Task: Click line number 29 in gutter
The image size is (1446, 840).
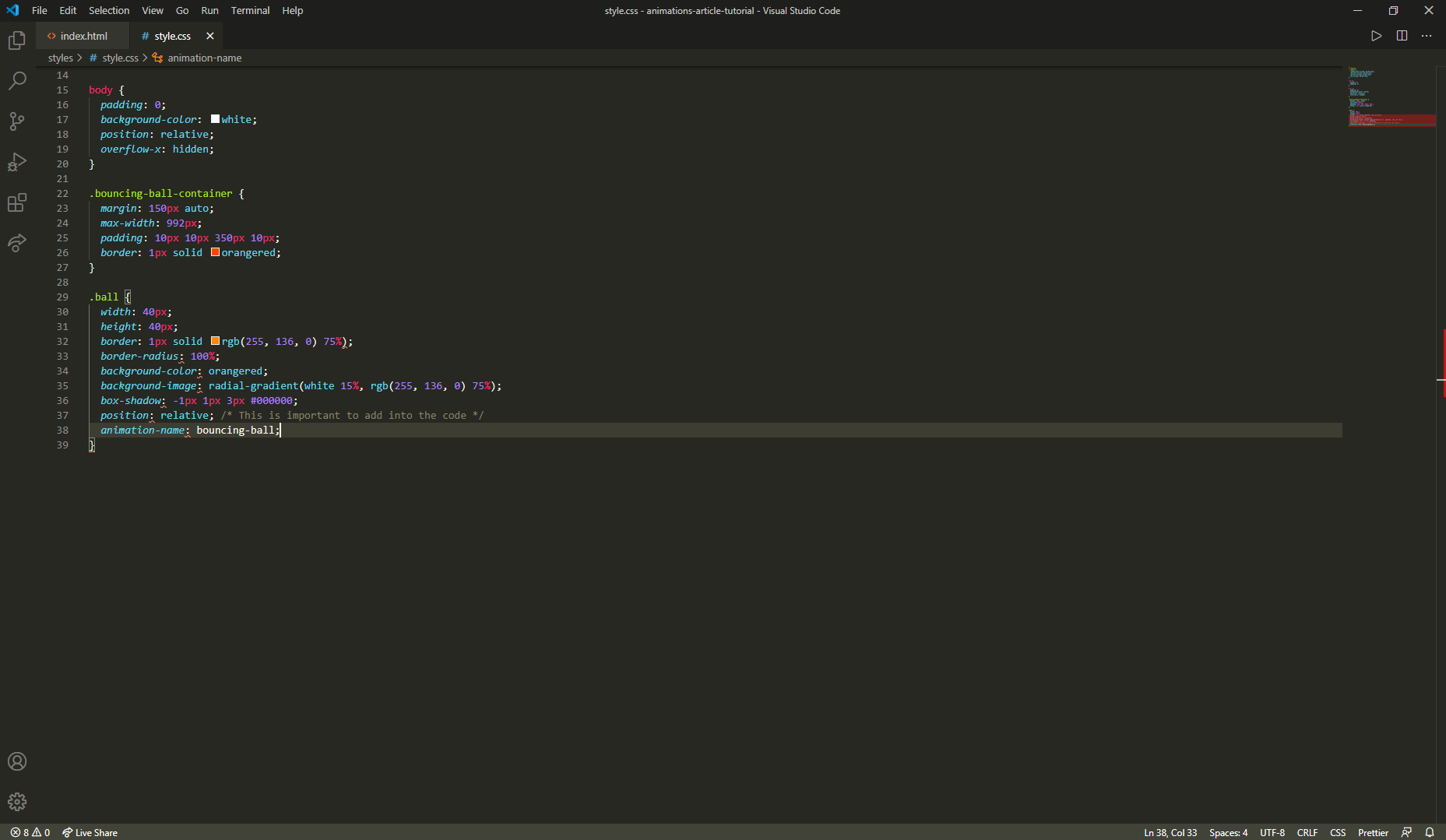Action: coord(62,297)
